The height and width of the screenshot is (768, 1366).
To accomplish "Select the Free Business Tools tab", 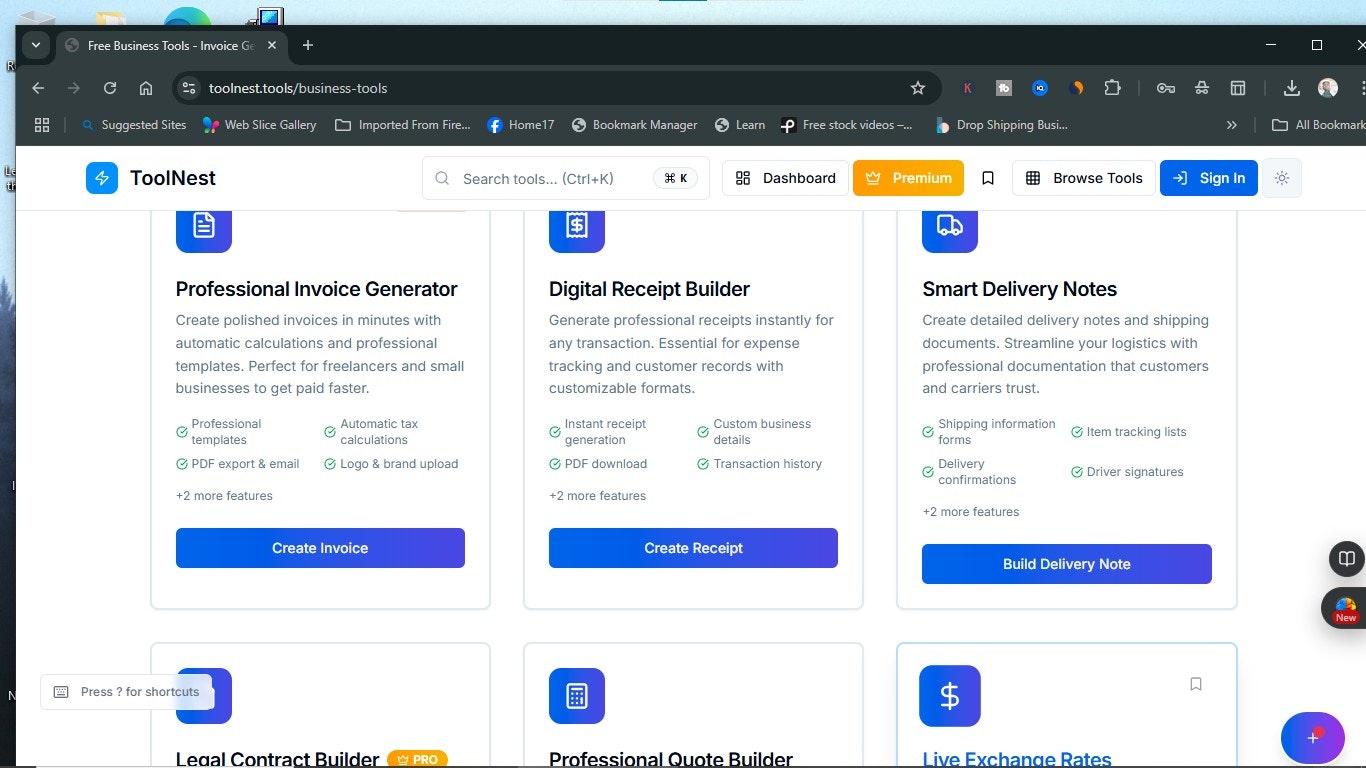I will (x=170, y=45).
